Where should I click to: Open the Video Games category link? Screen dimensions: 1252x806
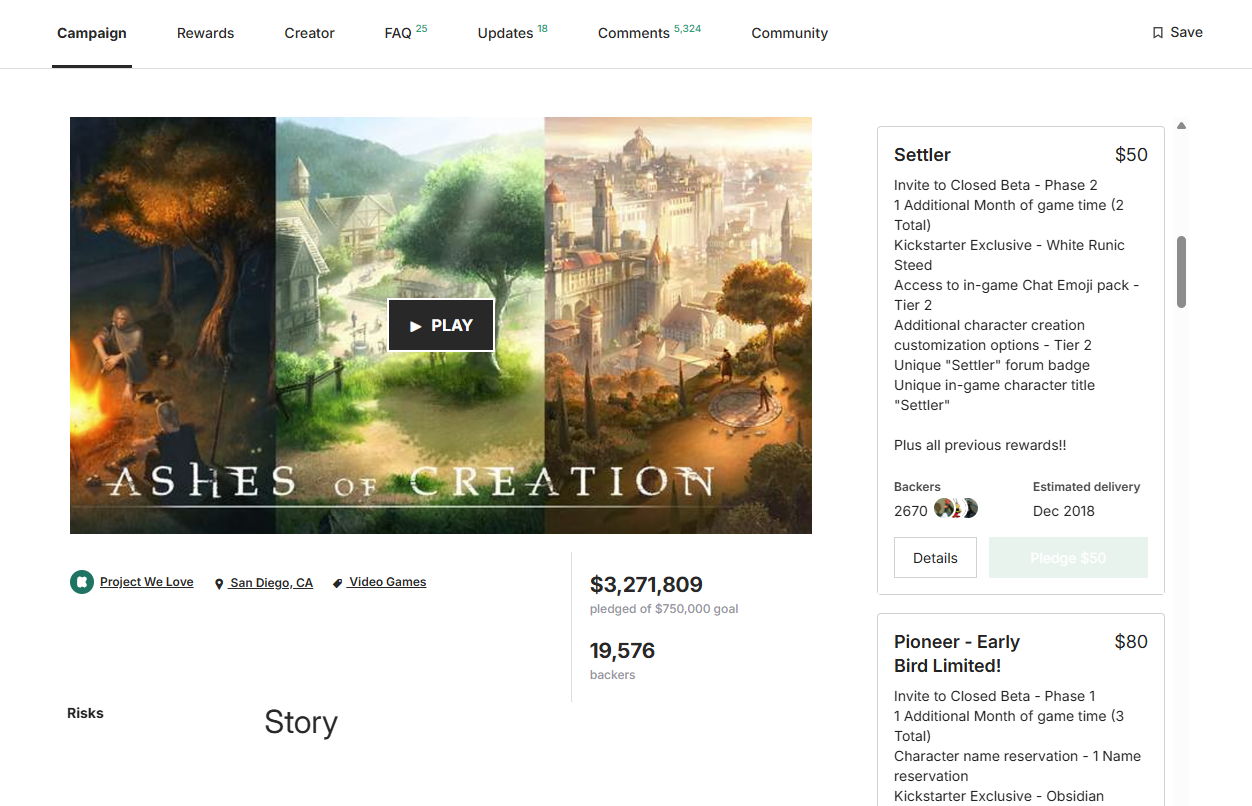(379, 582)
